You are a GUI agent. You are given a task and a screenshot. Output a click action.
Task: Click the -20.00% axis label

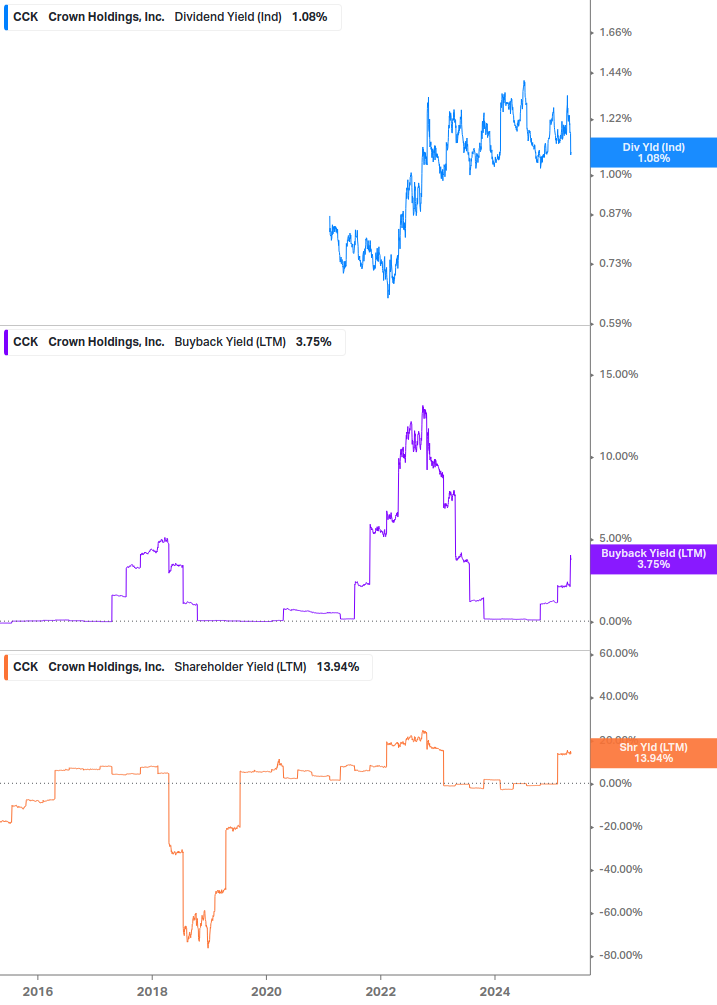[x=620, y=827]
